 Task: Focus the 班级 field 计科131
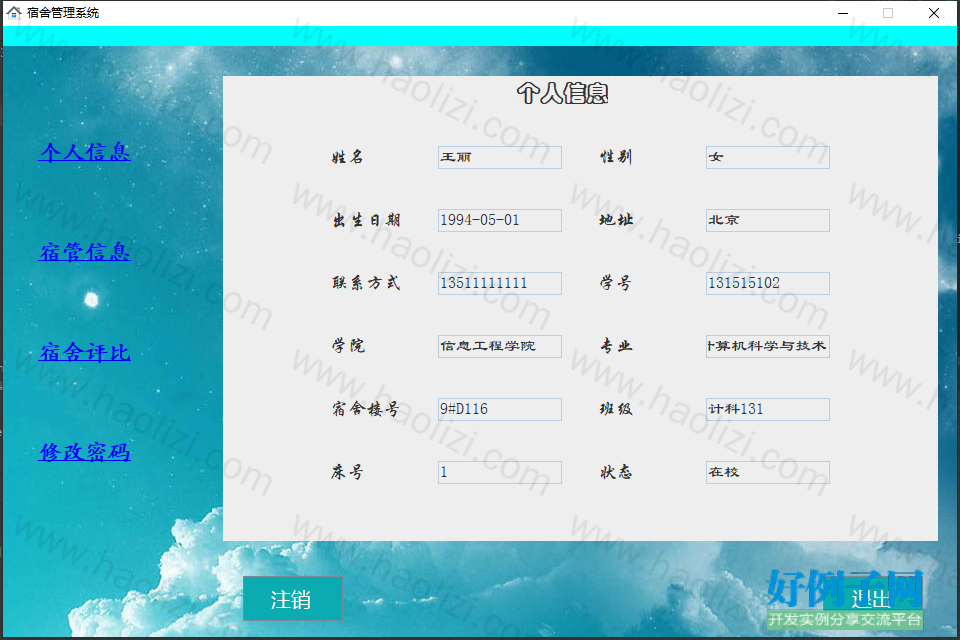click(768, 410)
